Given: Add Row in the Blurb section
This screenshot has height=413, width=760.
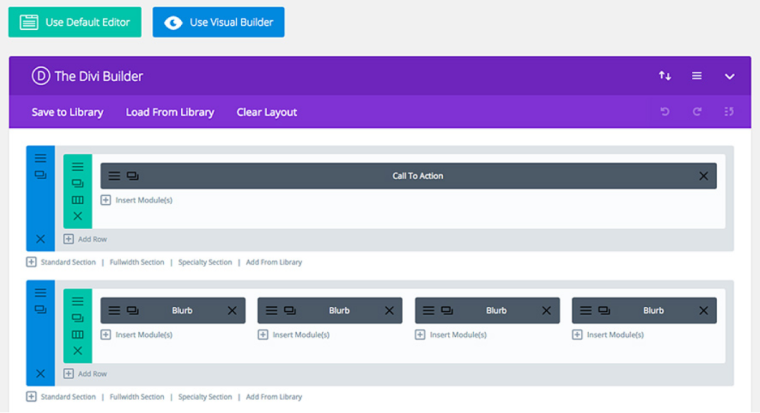Looking at the screenshot, I should [x=85, y=374].
